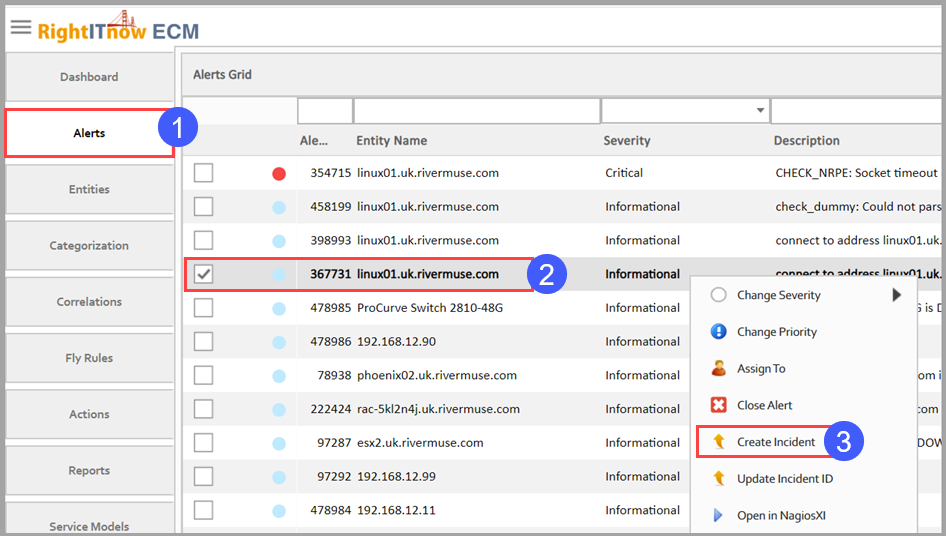Sort by Ale... ID column header
The width and height of the screenshot is (946, 536).
pyautogui.click(x=314, y=141)
